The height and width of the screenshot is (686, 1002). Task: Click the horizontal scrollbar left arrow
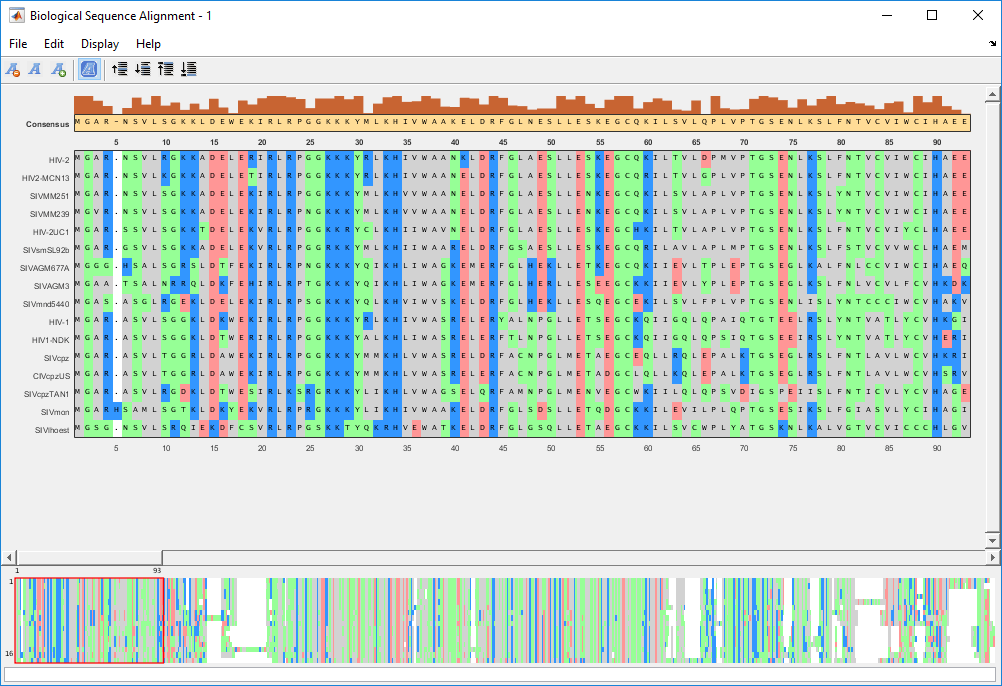8,558
